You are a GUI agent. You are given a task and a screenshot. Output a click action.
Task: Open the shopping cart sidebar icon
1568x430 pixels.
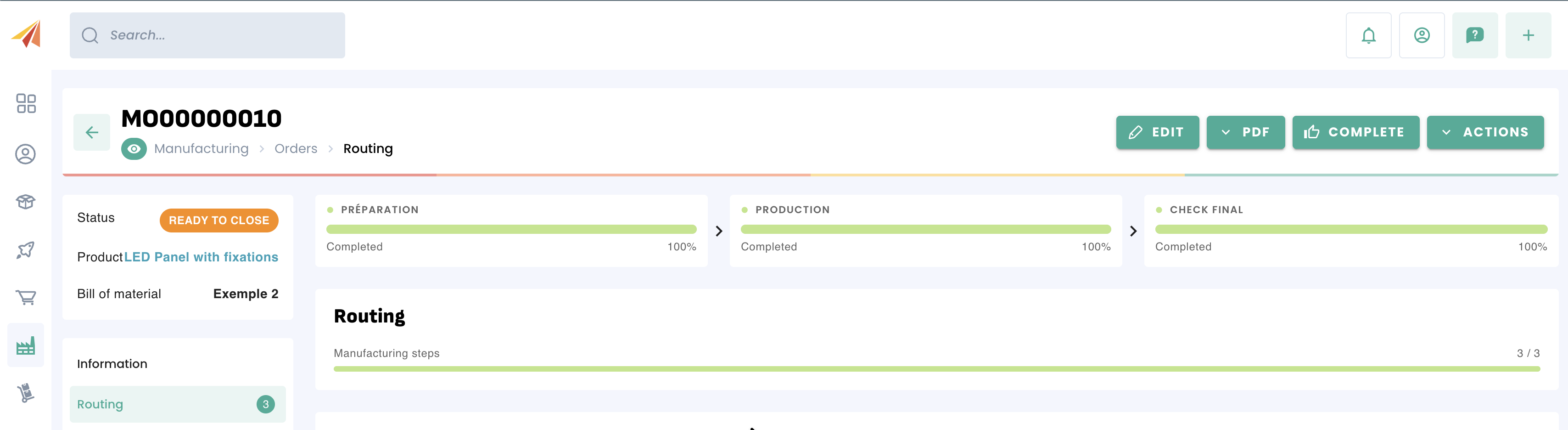pyautogui.click(x=26, y=297)
